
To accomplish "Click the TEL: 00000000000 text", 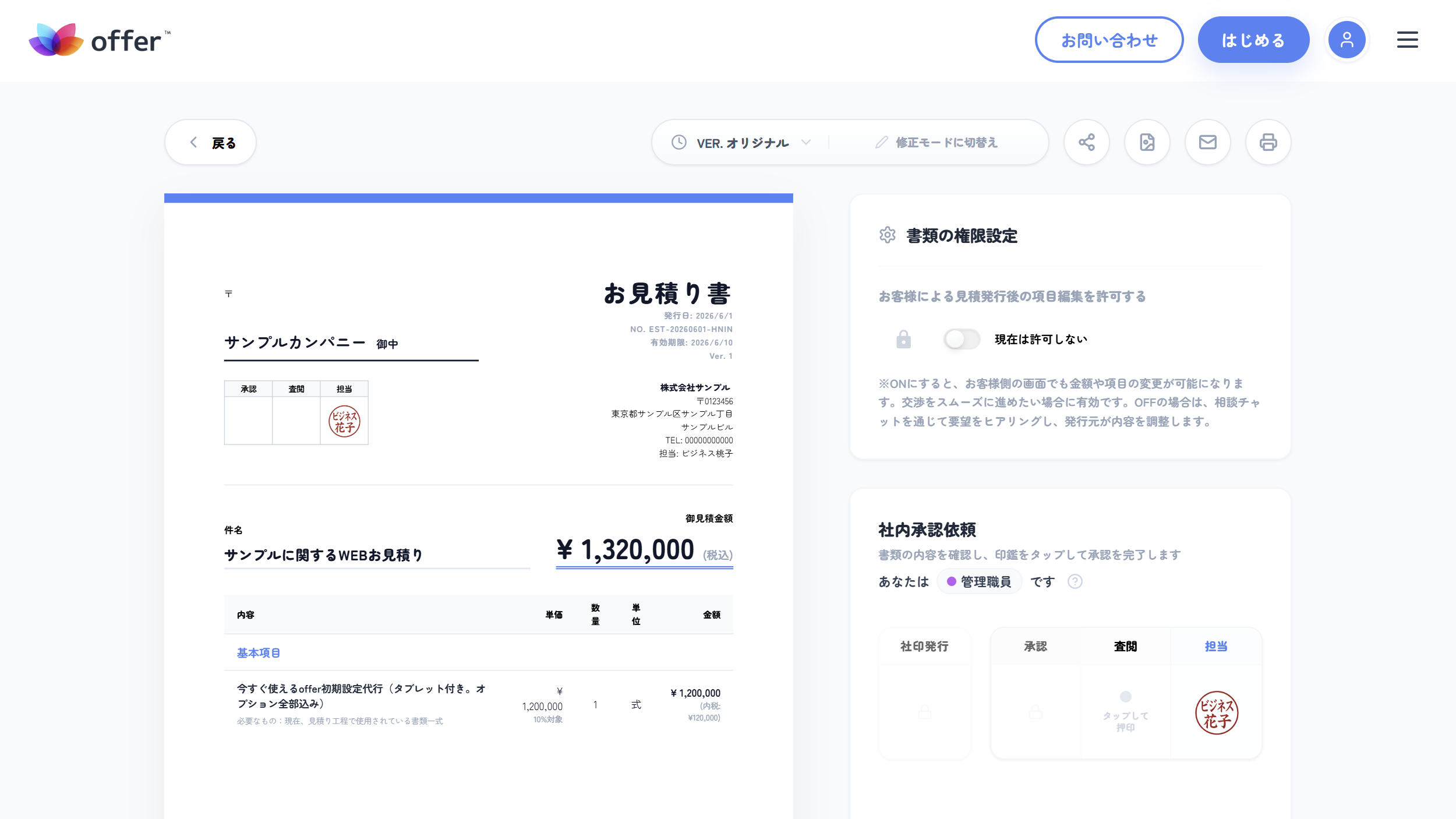I will point(699,440).
